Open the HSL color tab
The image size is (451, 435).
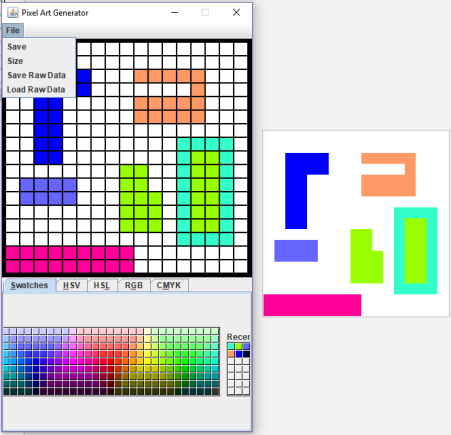pos(102,286)
